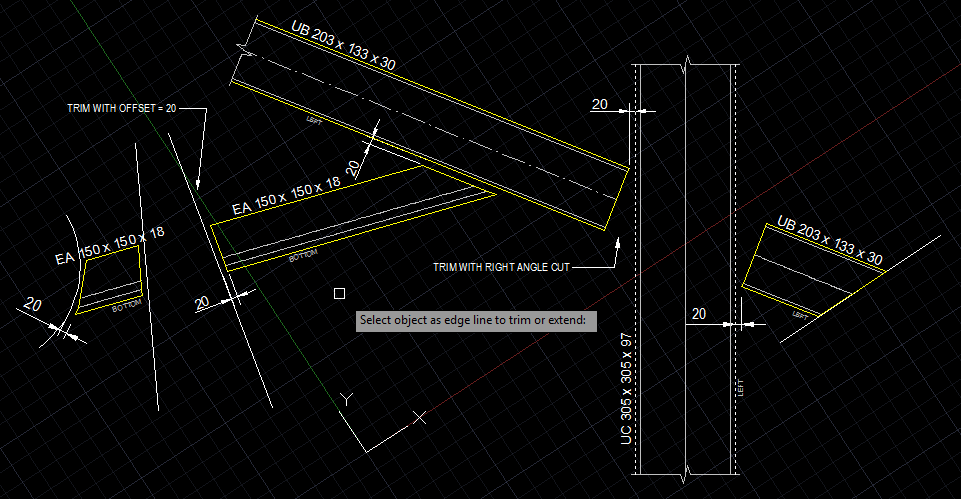961x499 pixels.
Task: Click the 'BOTTOM' label on the small left angle
Action: click(x=127, y=305)
